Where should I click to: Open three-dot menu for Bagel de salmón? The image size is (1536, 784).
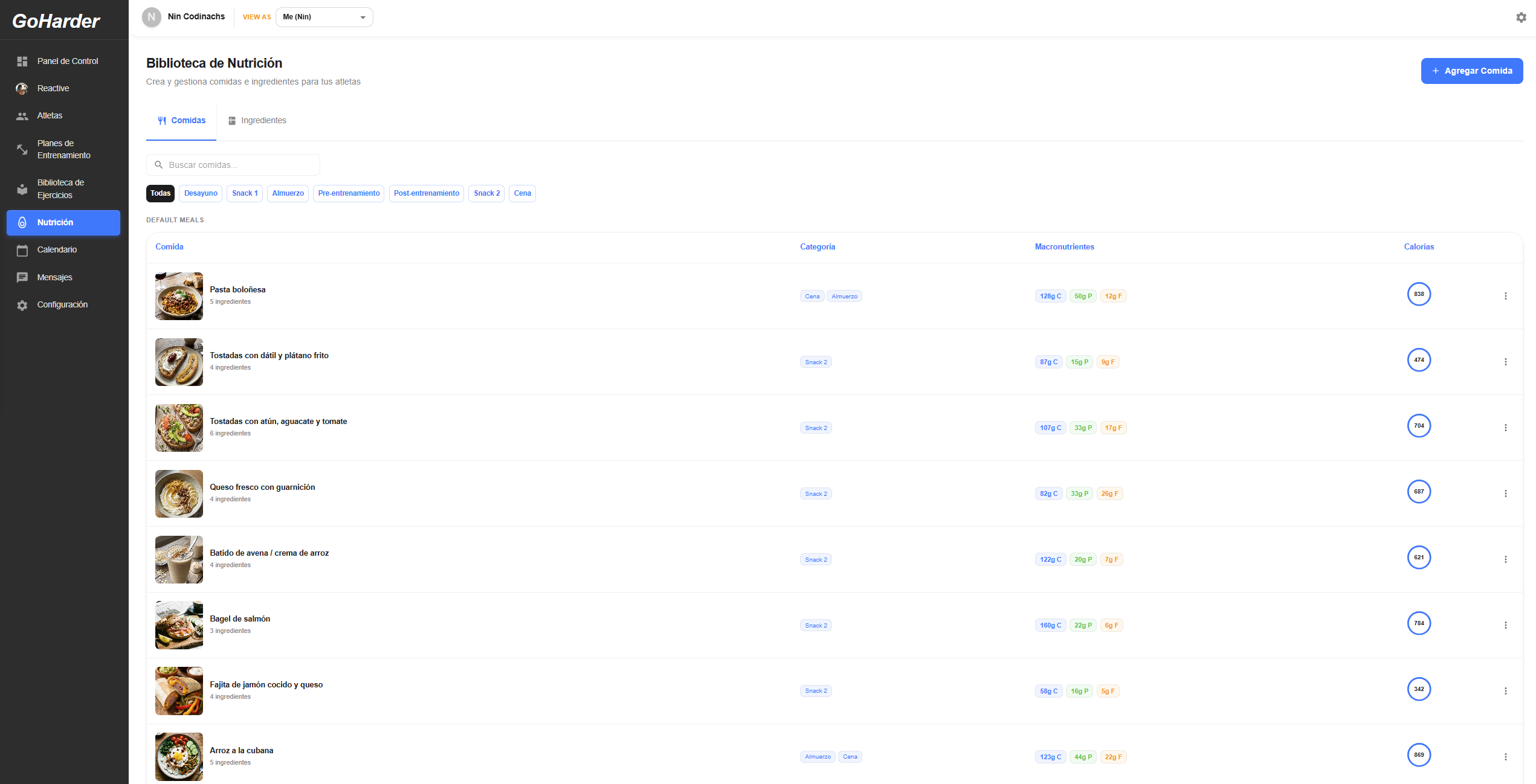1505,625
